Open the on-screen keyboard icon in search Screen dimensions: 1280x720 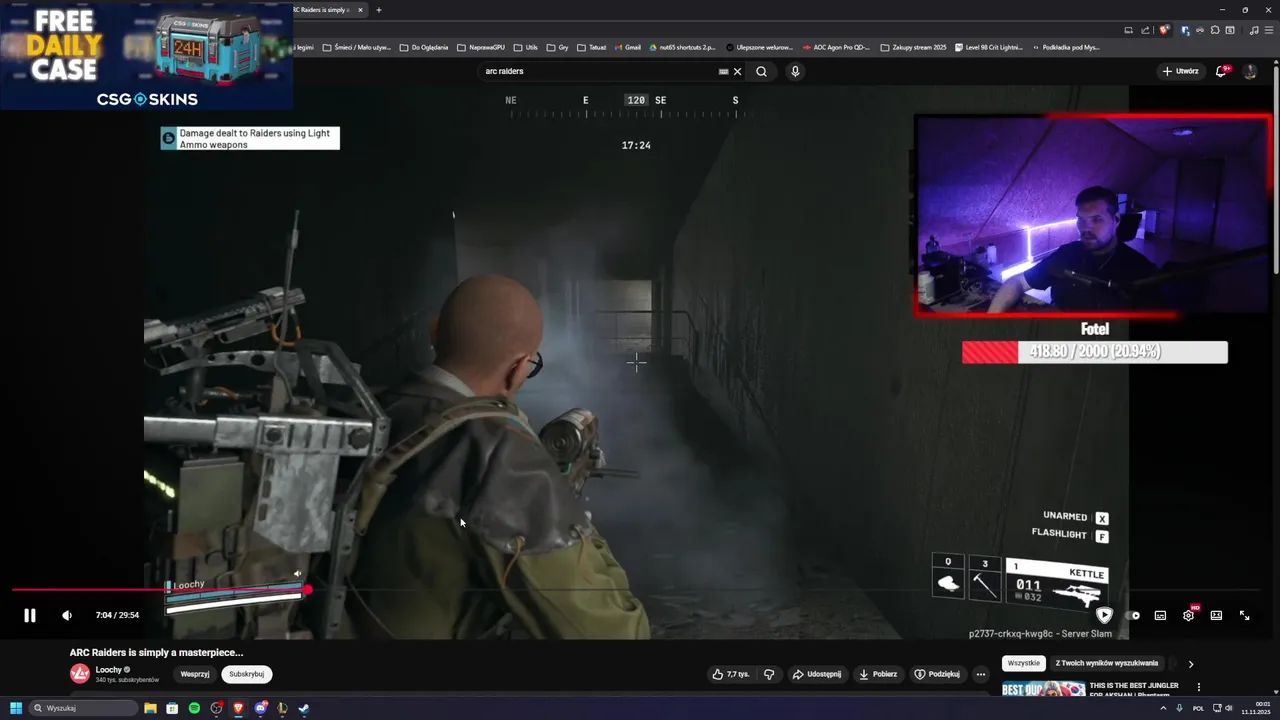pyautogui.click(x=723, y=71)
